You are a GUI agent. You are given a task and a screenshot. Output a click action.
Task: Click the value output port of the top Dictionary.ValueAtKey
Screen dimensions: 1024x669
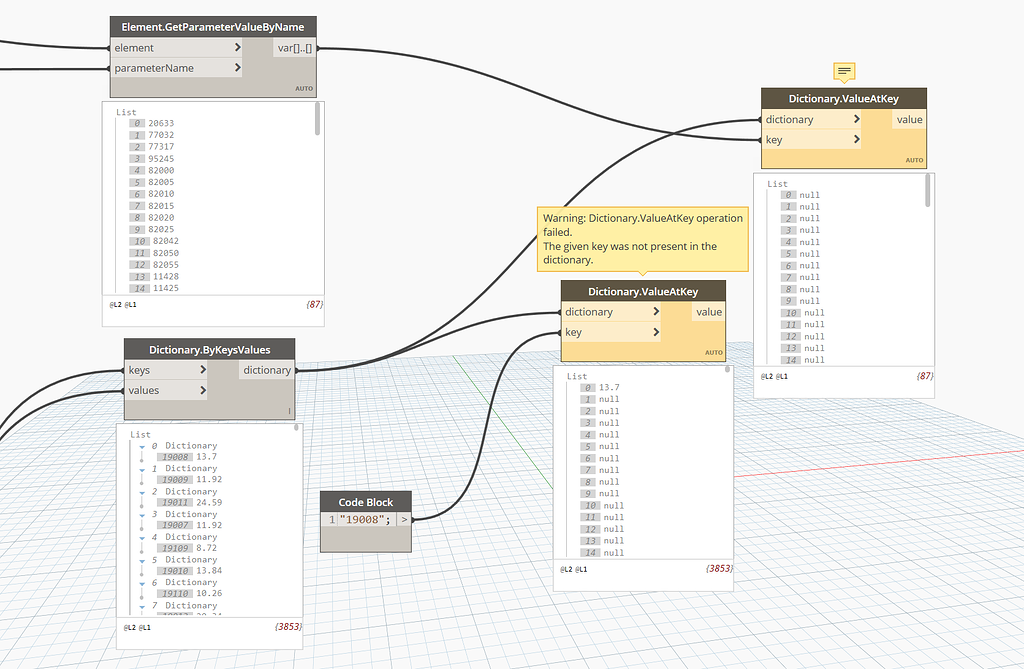pyautogui.click(x=908, y=118)
